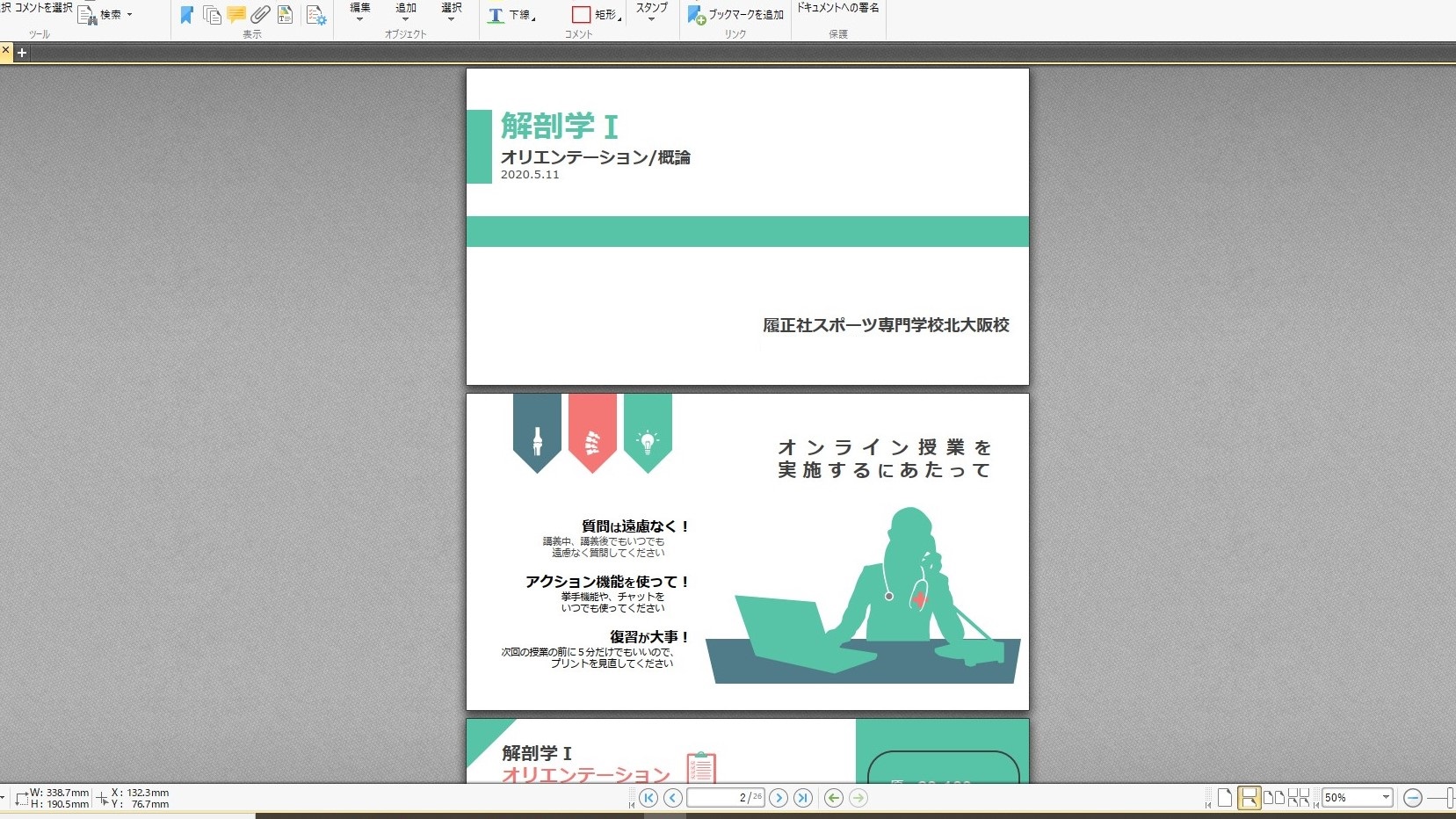Jump to the last page
1456x819 pixels.
point(803,798)
